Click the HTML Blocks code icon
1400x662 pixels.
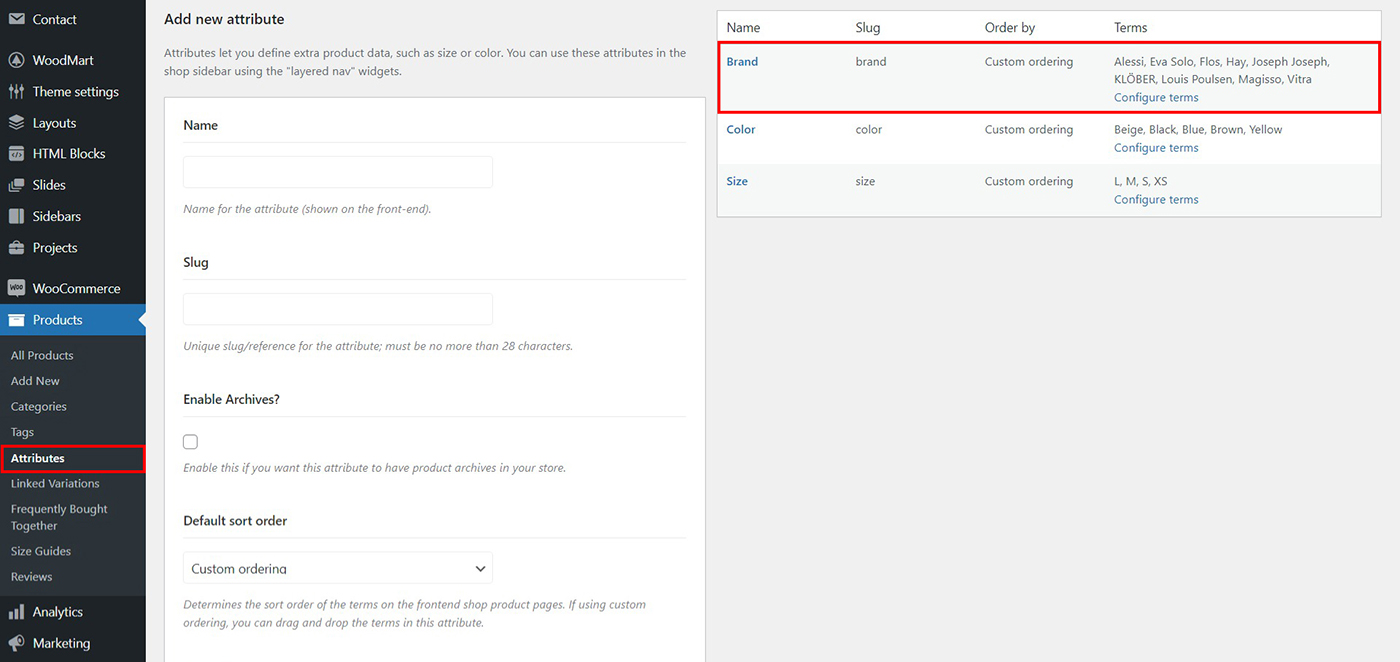[16, 154]
